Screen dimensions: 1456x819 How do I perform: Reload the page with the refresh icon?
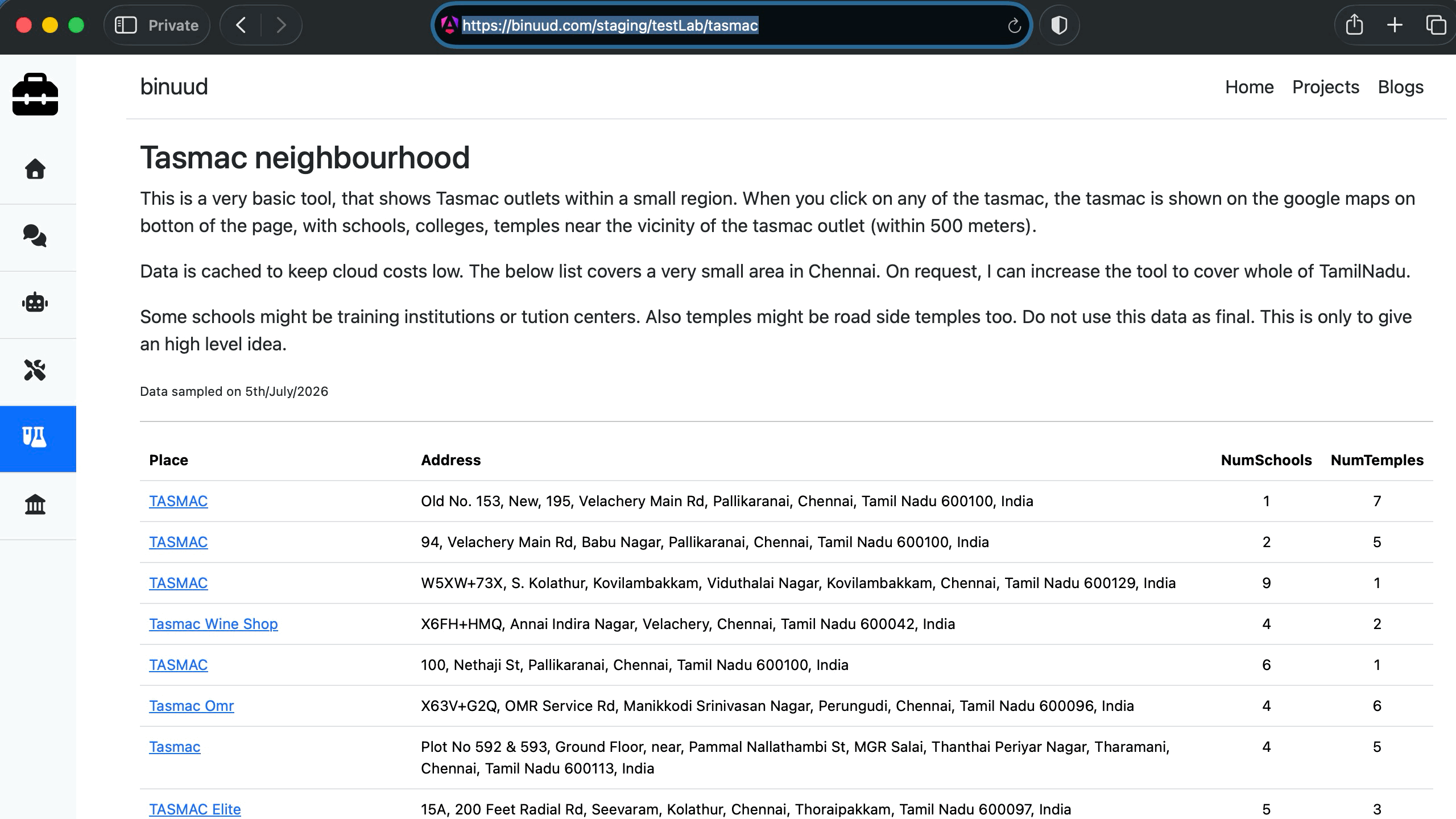(1014, 26)
